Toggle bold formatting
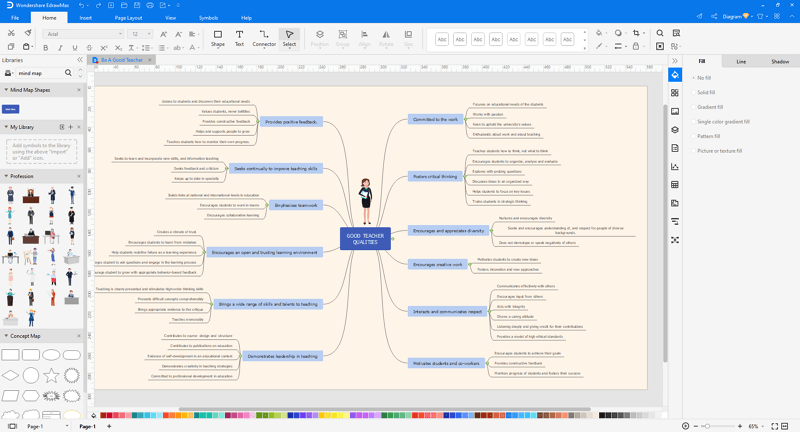This screenshot has height=432, width=800. (46, 48)
